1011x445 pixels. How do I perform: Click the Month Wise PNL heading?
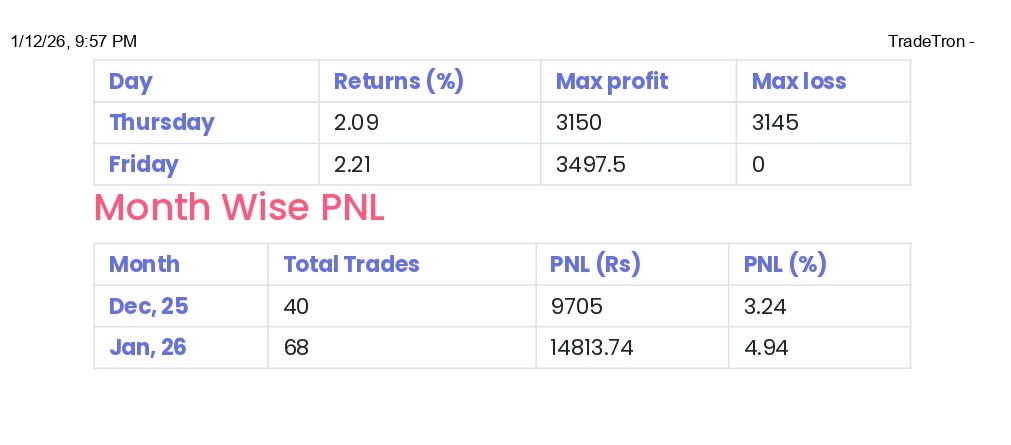[239, 207]
